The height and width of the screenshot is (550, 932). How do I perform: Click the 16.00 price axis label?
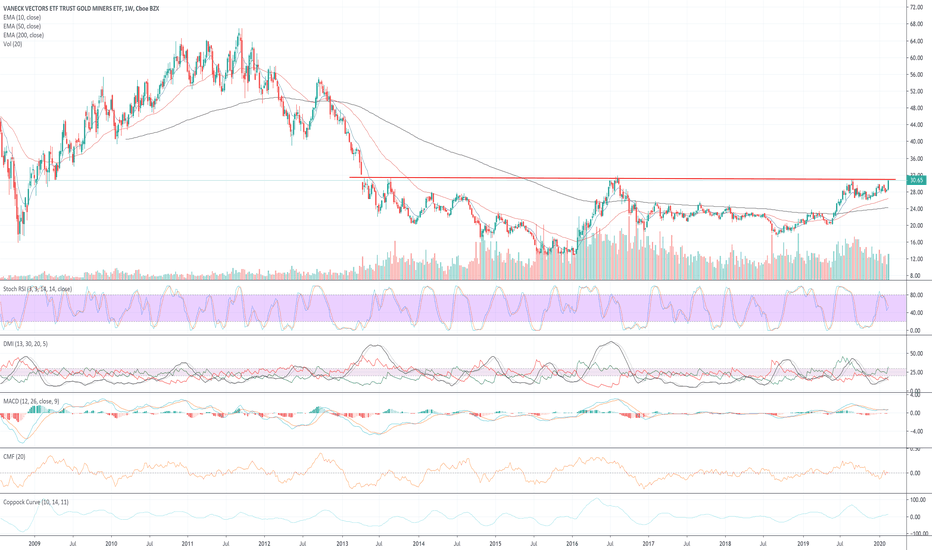[916, 243]
